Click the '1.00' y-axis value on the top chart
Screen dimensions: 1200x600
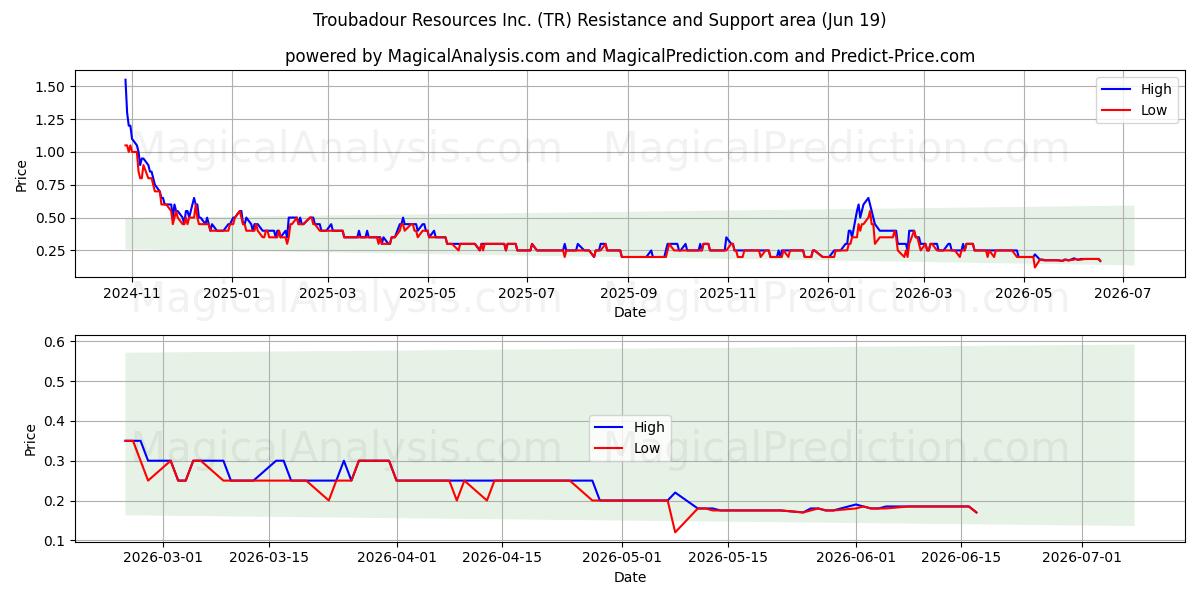pos(49,152)
